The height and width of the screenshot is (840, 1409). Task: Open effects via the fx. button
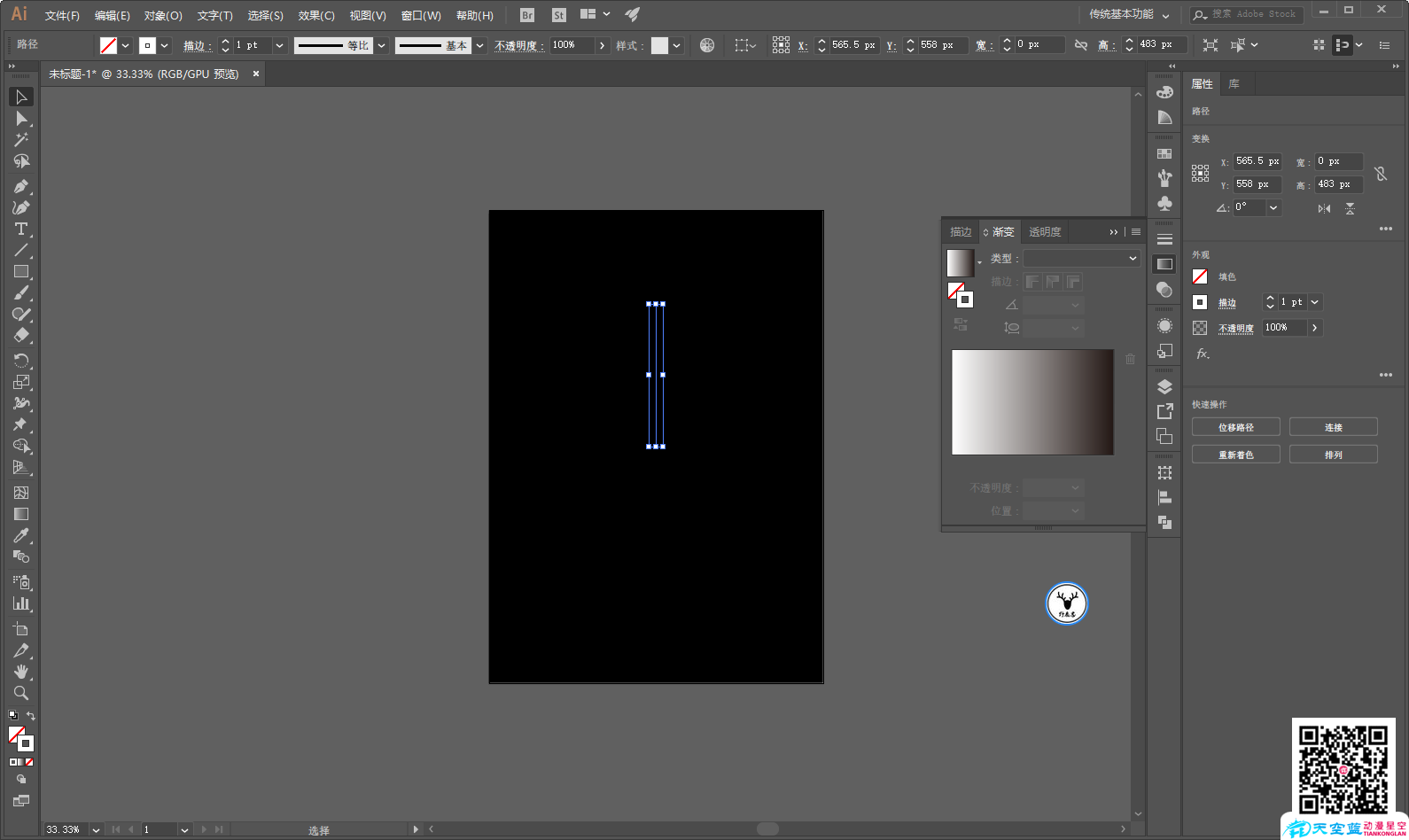click(x=1203, y=354)
